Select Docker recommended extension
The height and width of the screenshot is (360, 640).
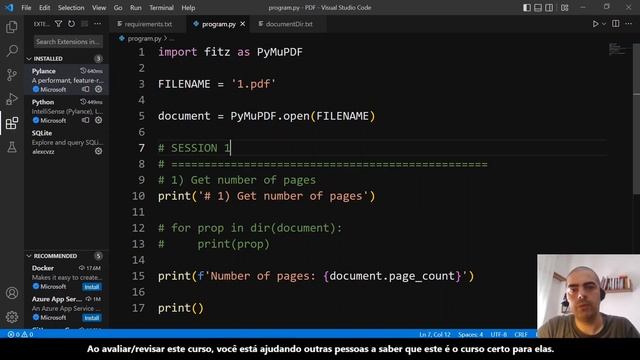point(67,277)
